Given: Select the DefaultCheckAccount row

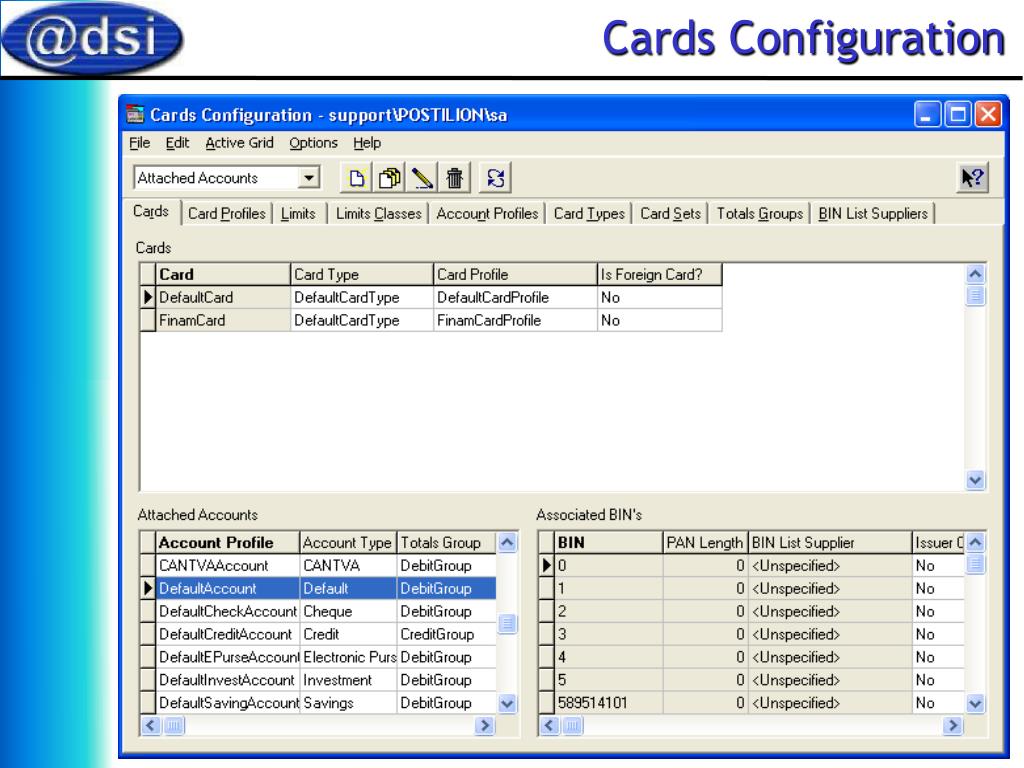Looking at the screenshot, I should click(319, 611).
